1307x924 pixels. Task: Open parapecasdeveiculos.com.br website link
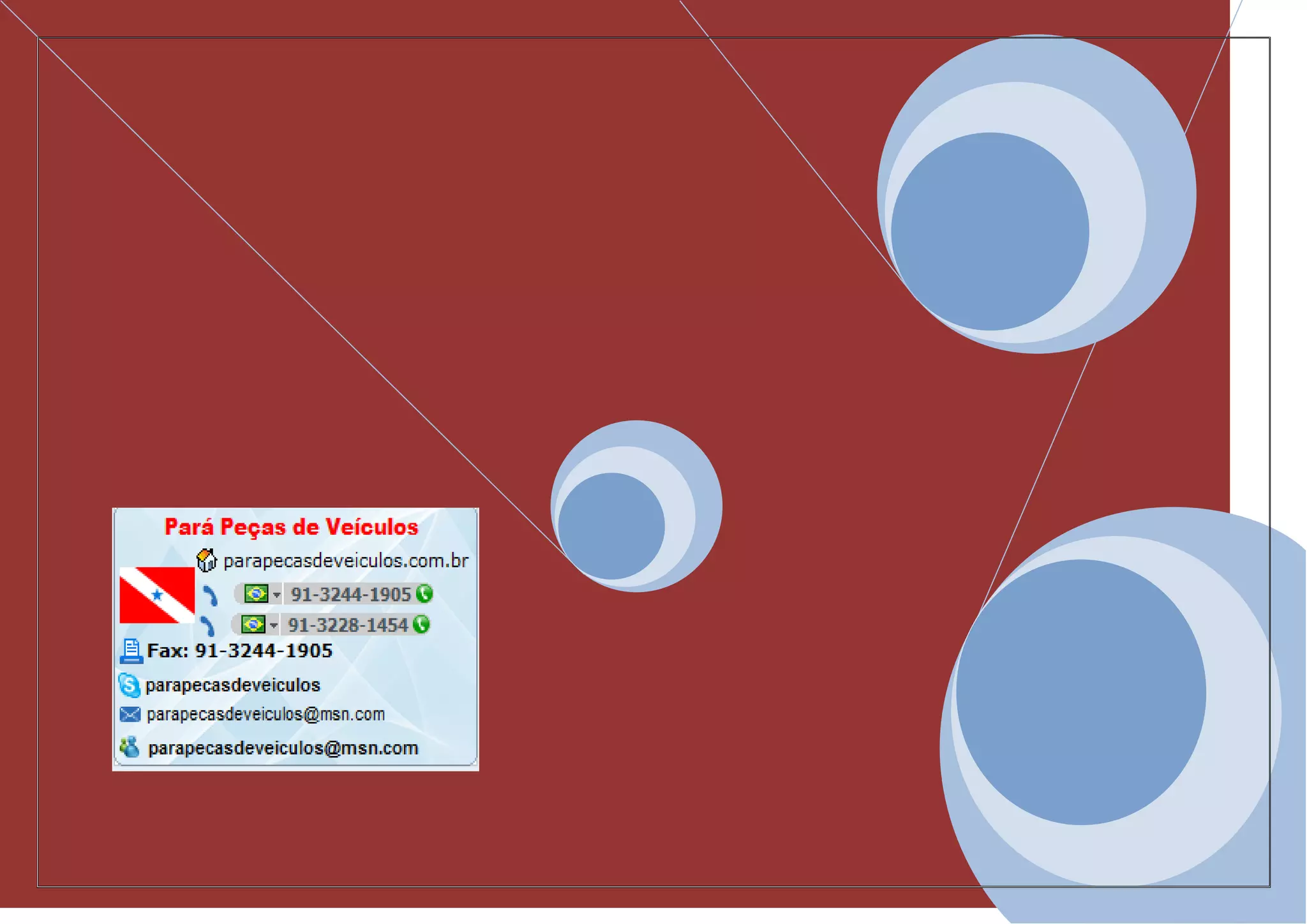click(345, 561)
